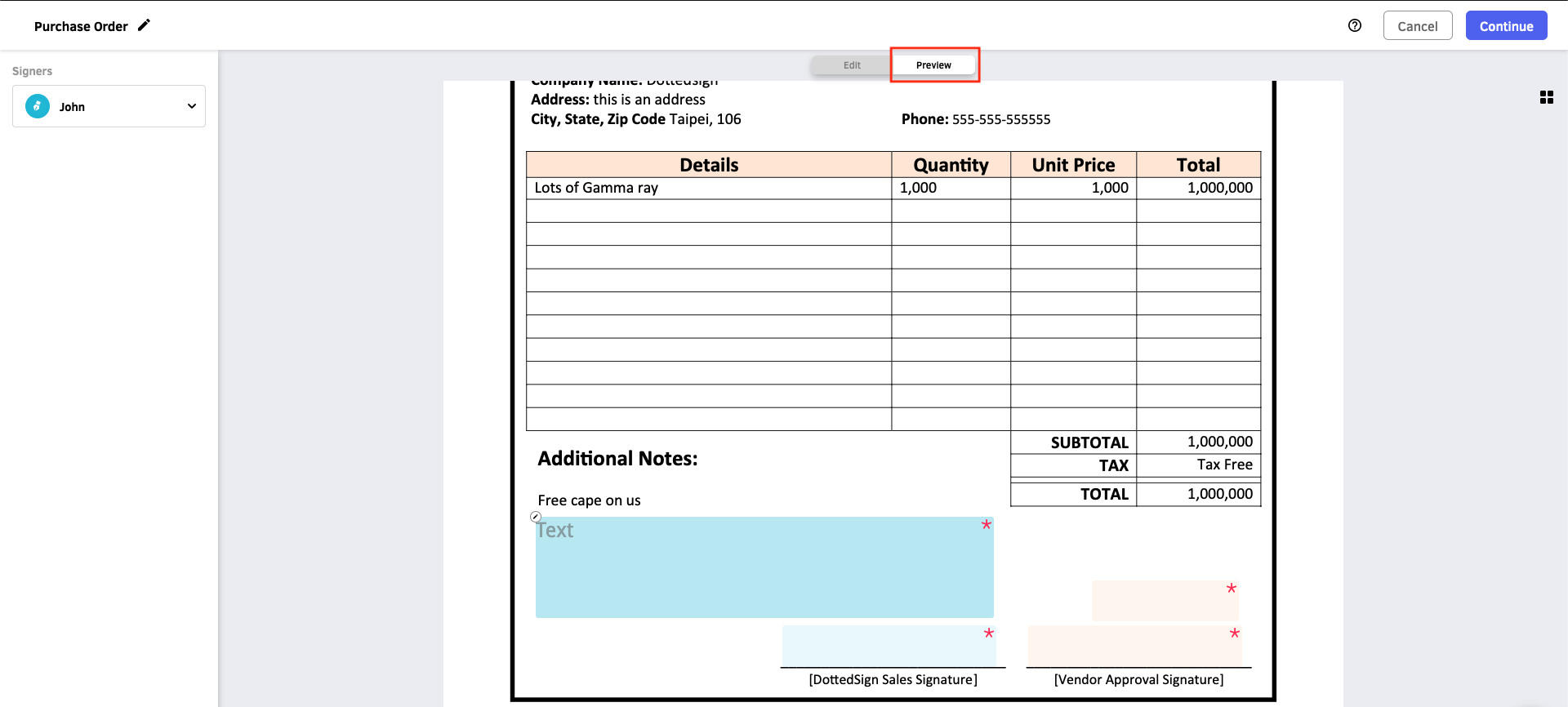This screenshot has height=707, width=1568.
Task: Click the 'City, State, Zip Code Taipei, 106' line
Action: coord(635,119)
